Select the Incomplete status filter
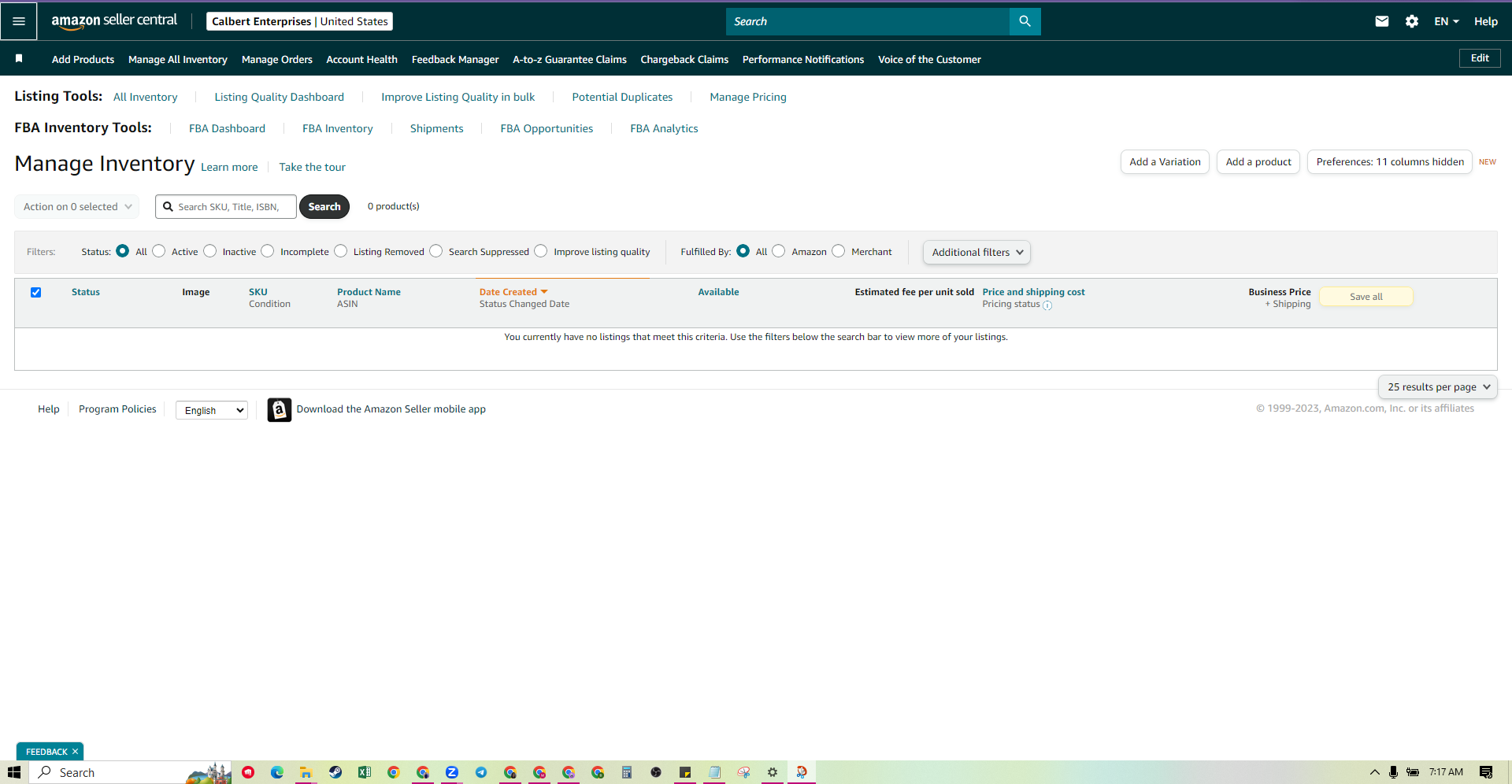 tap(268, 251)
